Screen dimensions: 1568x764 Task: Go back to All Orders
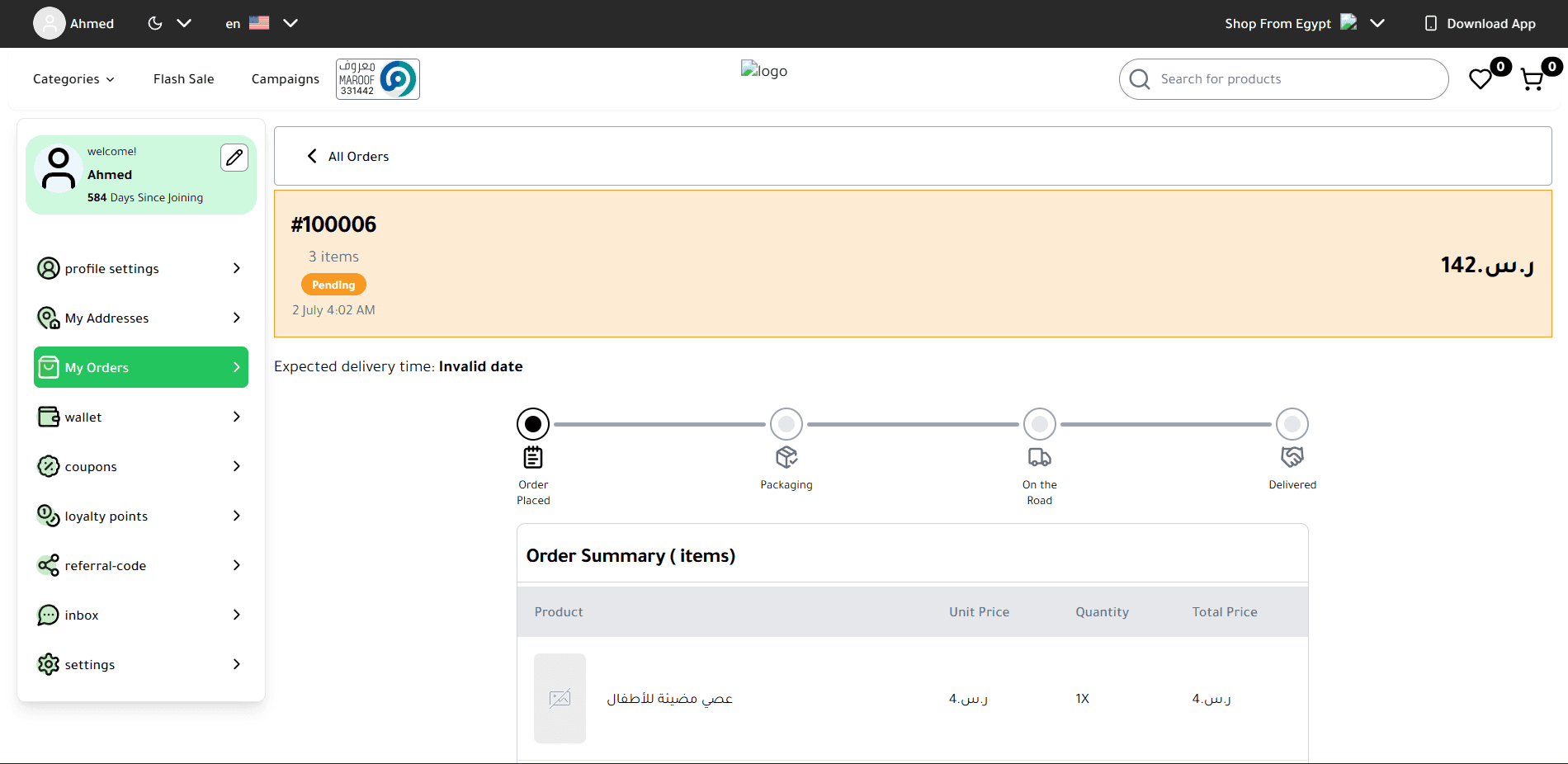pyautogui.click(x=348, y=156)
